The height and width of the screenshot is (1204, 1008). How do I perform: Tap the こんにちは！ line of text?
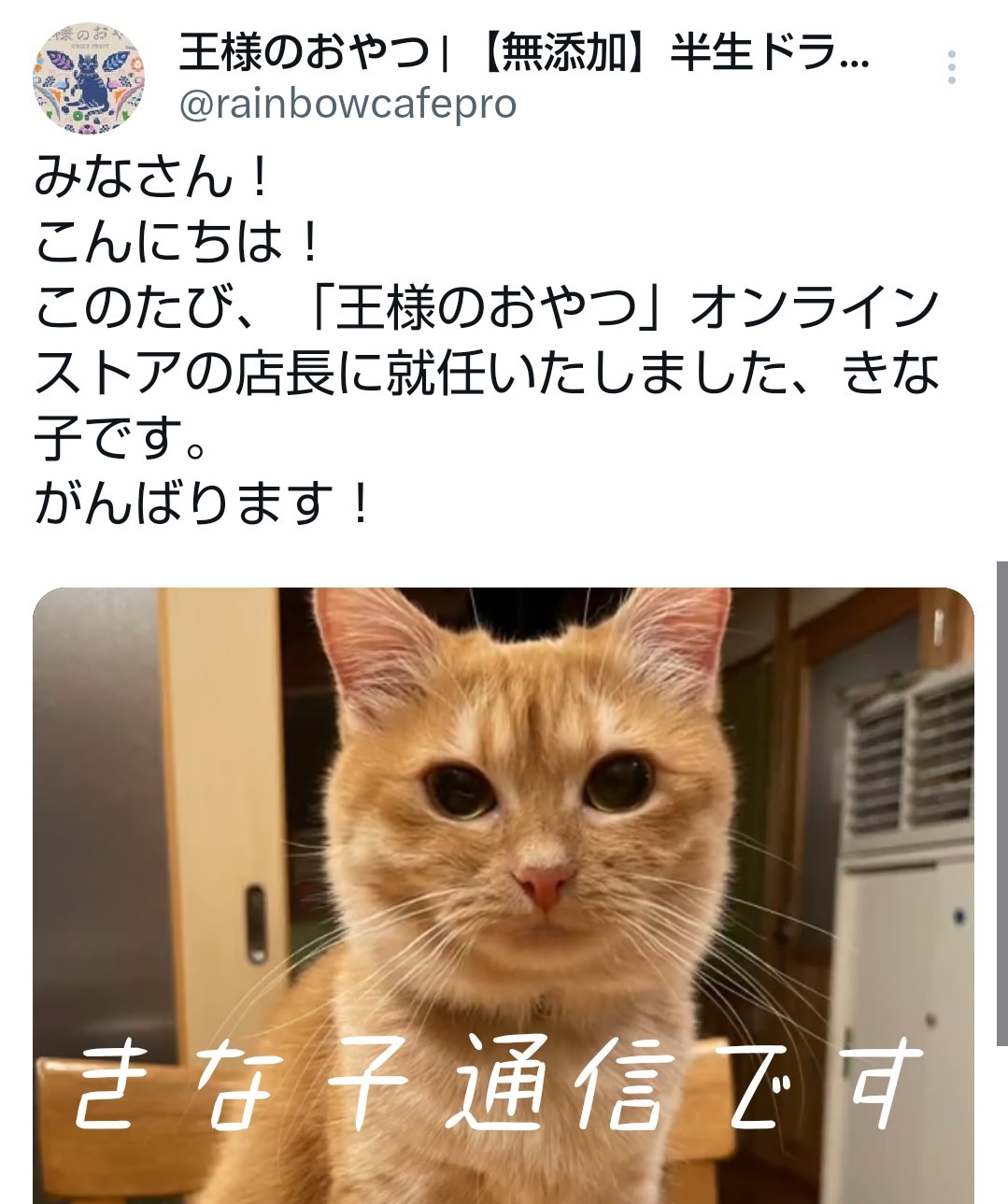point(179,243)
